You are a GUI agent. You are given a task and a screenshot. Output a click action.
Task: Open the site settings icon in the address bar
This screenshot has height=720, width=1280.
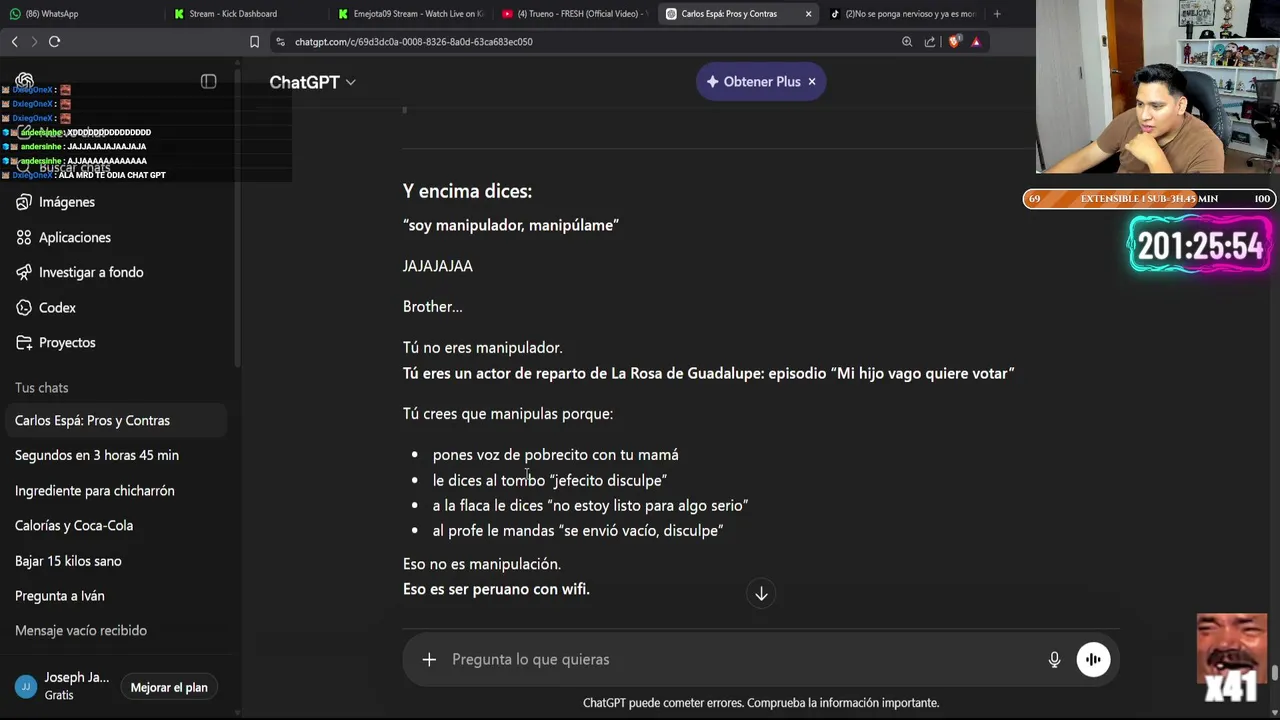(281, 42)
